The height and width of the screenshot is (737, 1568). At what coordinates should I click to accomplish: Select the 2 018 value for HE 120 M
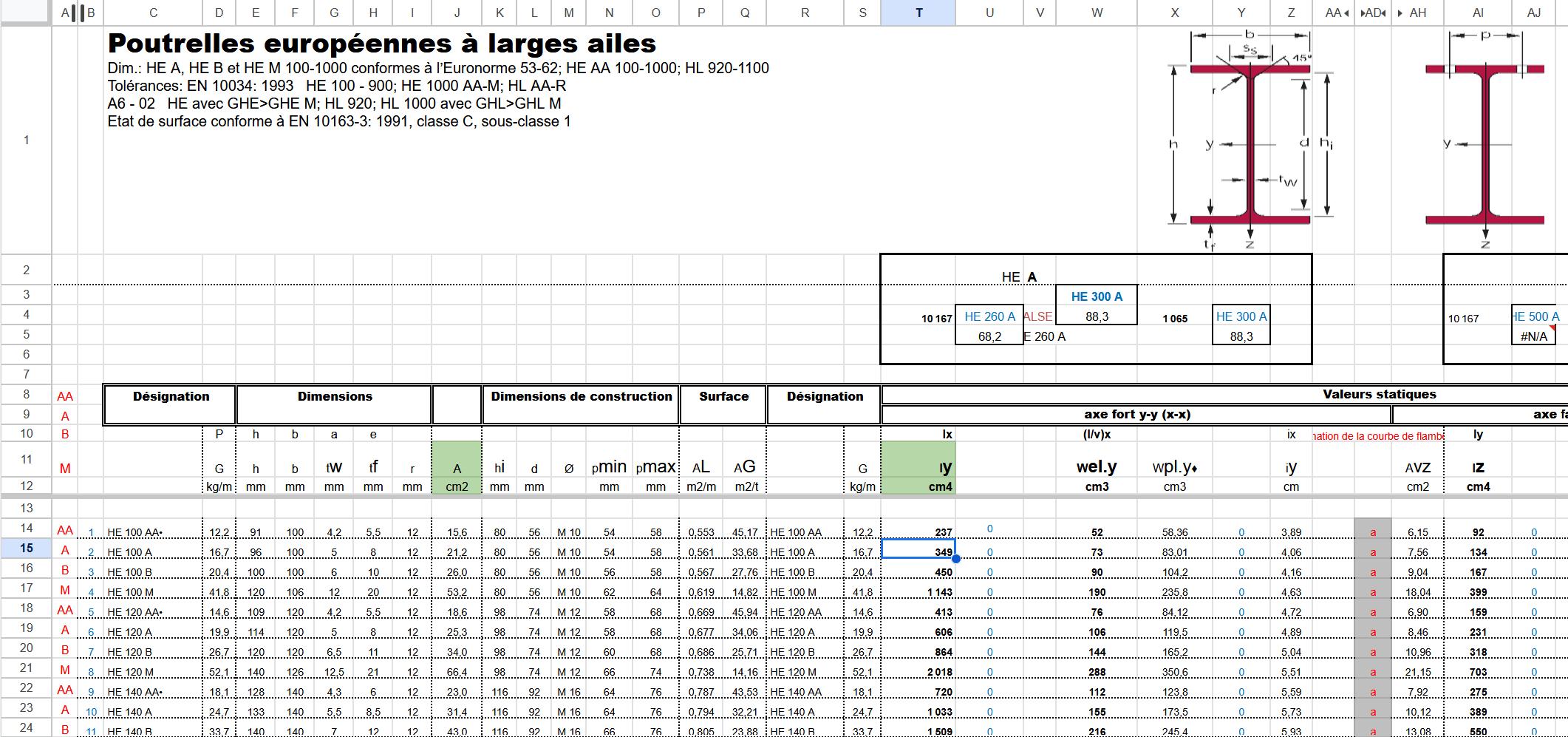938,672
